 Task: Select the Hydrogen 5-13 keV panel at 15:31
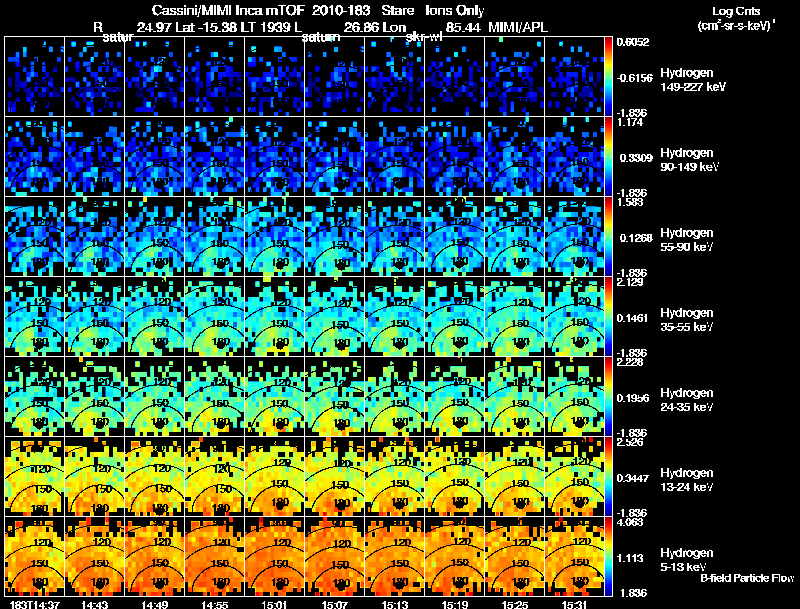pyautogui.click(x=574, y=556)
